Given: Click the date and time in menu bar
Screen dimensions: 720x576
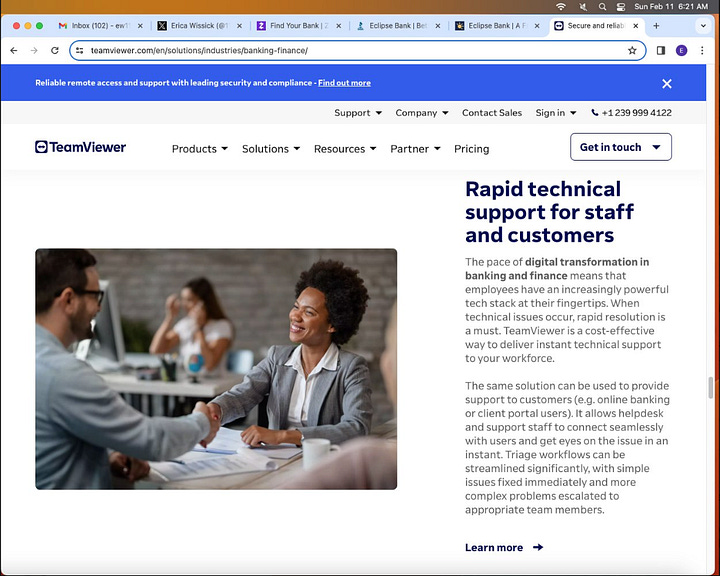Looking at the screenshot, I should click(x=671, y=6).
